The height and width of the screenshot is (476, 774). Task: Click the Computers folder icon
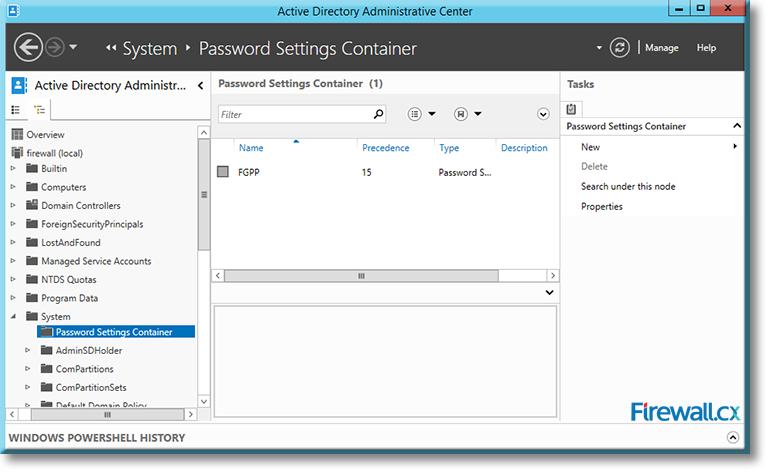(32, 187)
